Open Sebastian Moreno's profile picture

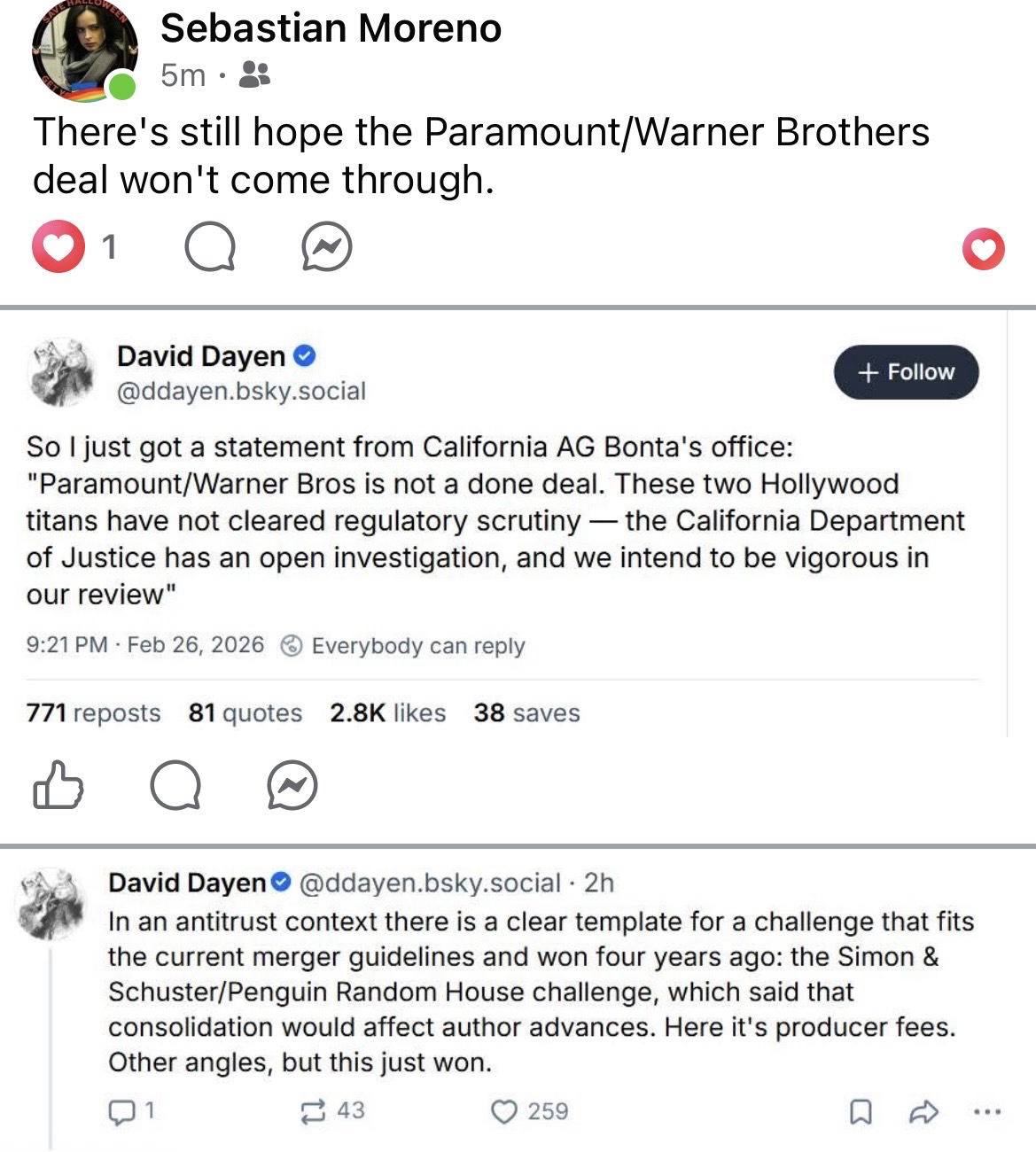click(x=84, y=51)
